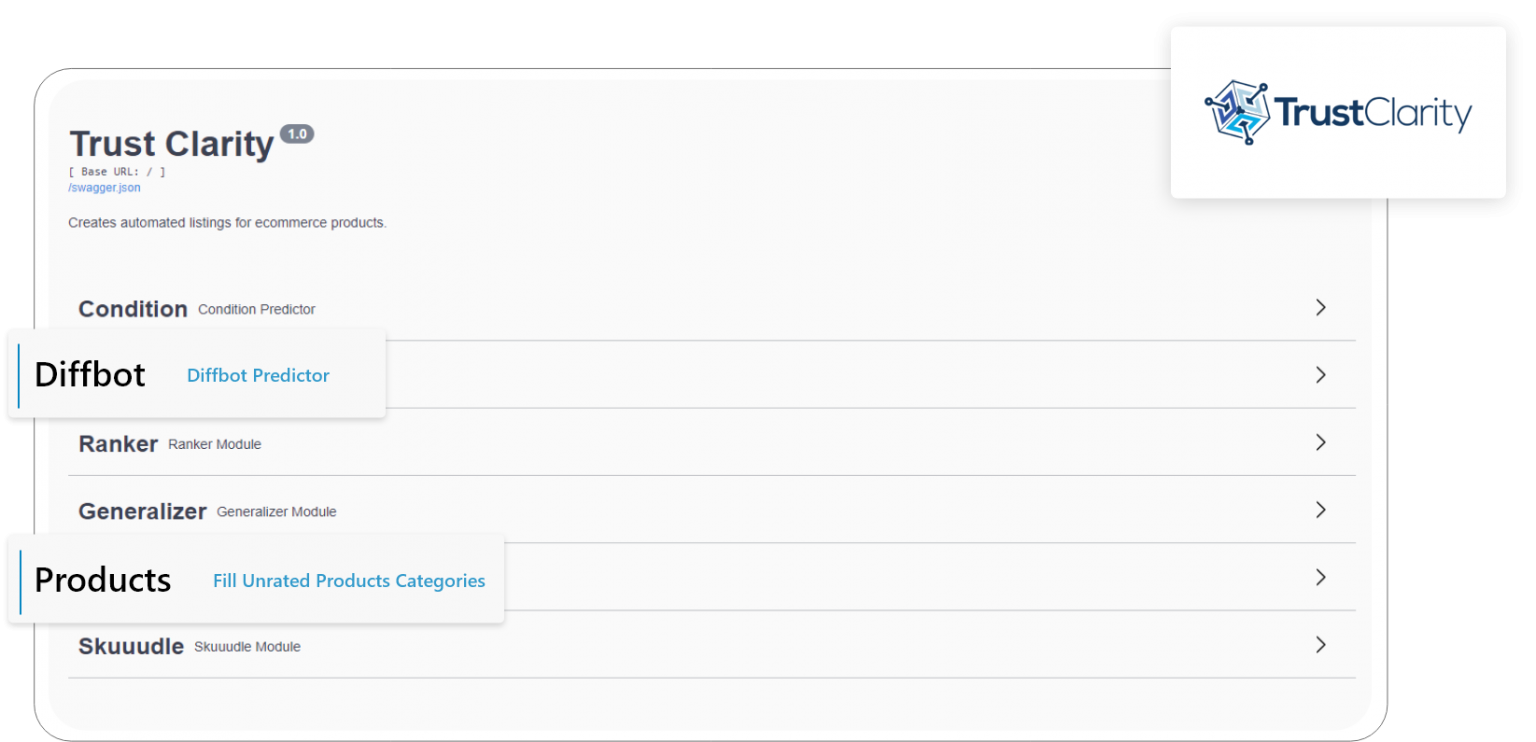Image resolution: width=1536 pixels, height=742 pixels.
Task: Click the Products callout label
Action: 102,579
